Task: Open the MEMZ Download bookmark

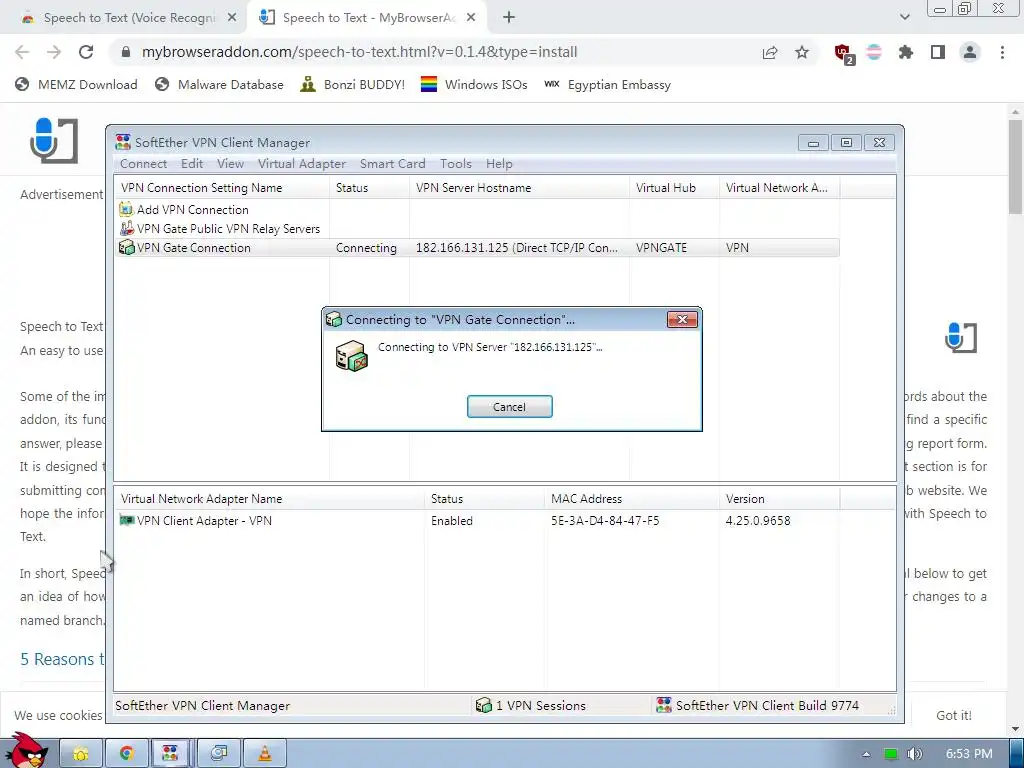Action: (76, 84)
